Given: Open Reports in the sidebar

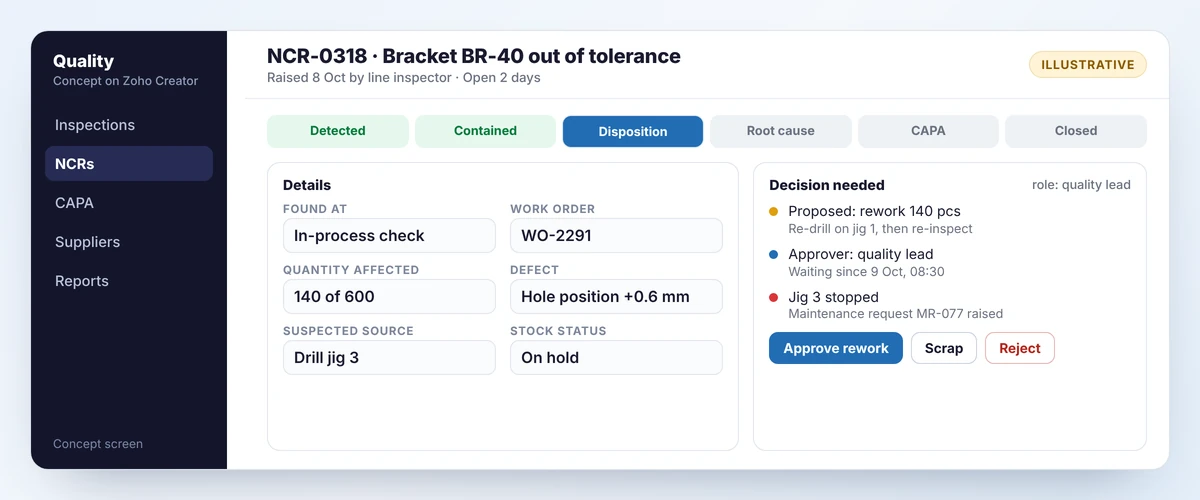Looking at the screenshot, I should click(x=129, y=281).
